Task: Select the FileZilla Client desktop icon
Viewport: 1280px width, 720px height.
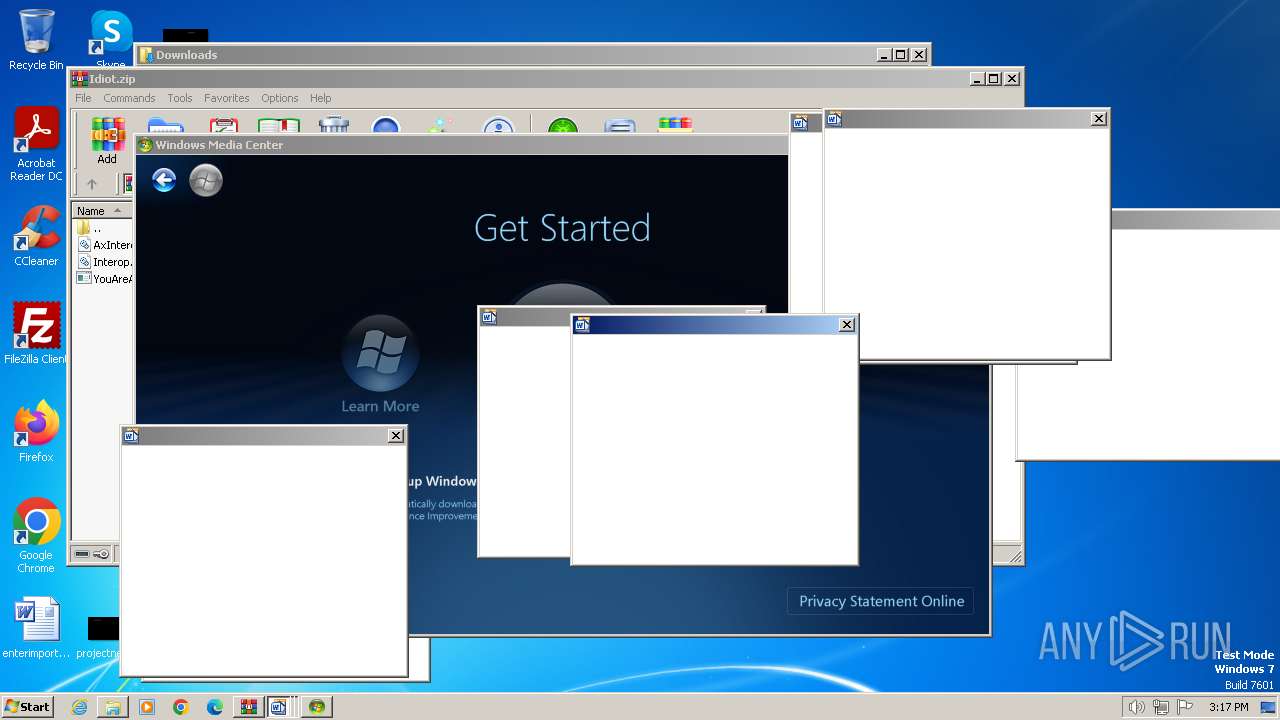Action: [x=36, y=334]
